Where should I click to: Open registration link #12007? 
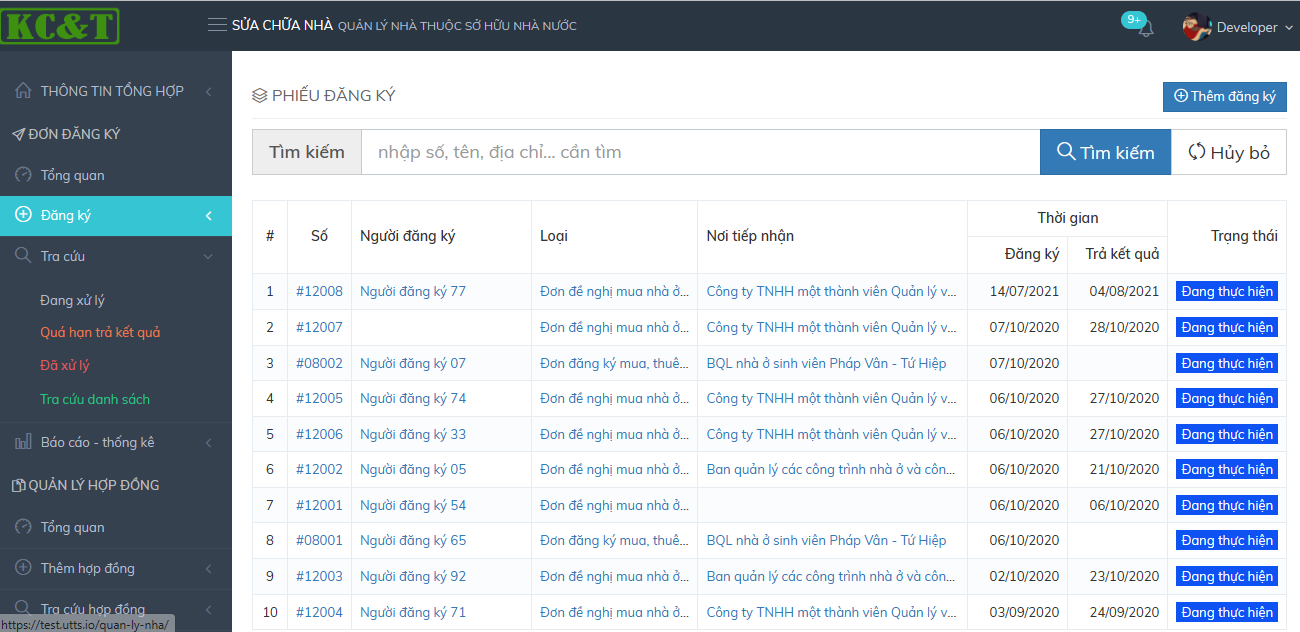point(319,327)
